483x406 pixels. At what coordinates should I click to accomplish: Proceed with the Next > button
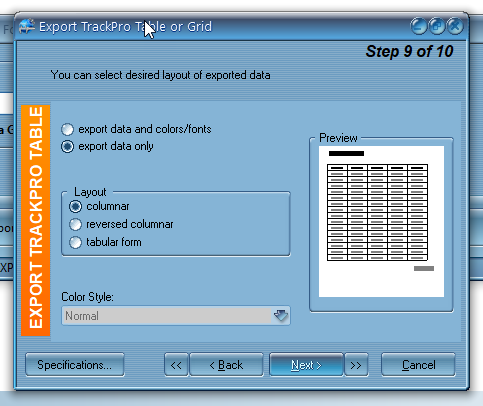(306, 365)
